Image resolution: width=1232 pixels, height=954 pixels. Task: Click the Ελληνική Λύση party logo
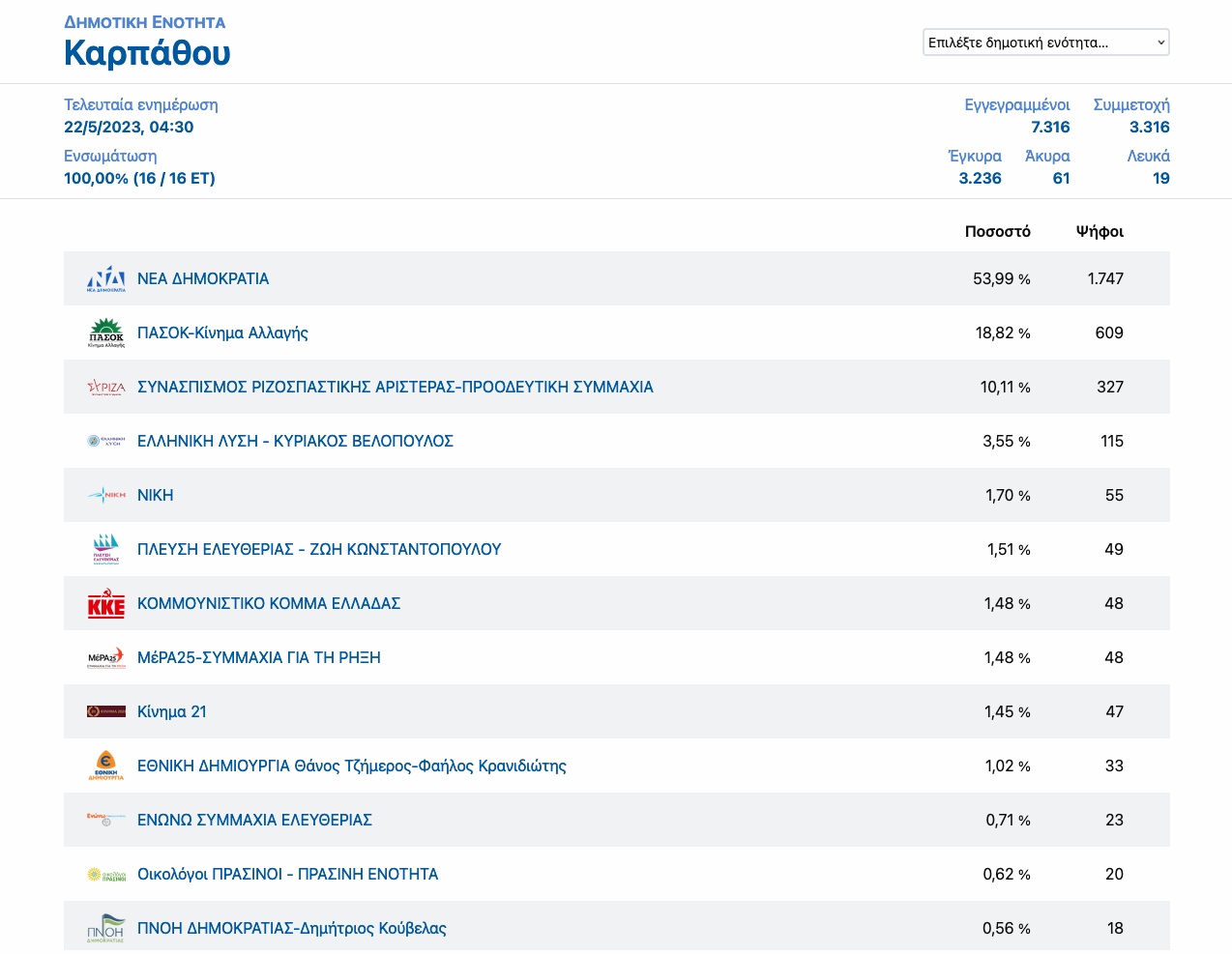106,441
